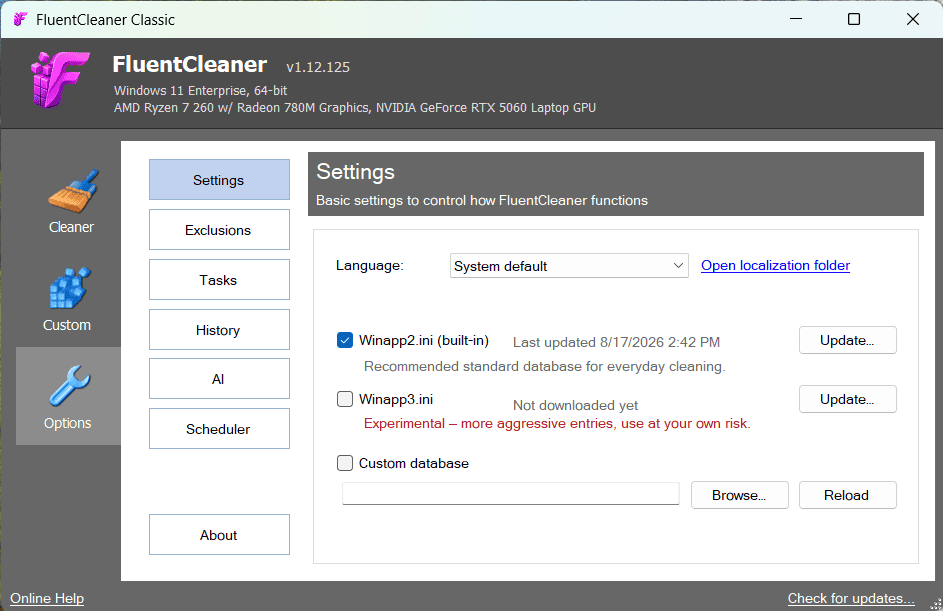The image size is (943, 611).
Task: Click the window resize grip in corner
Action: click(936, 604)
